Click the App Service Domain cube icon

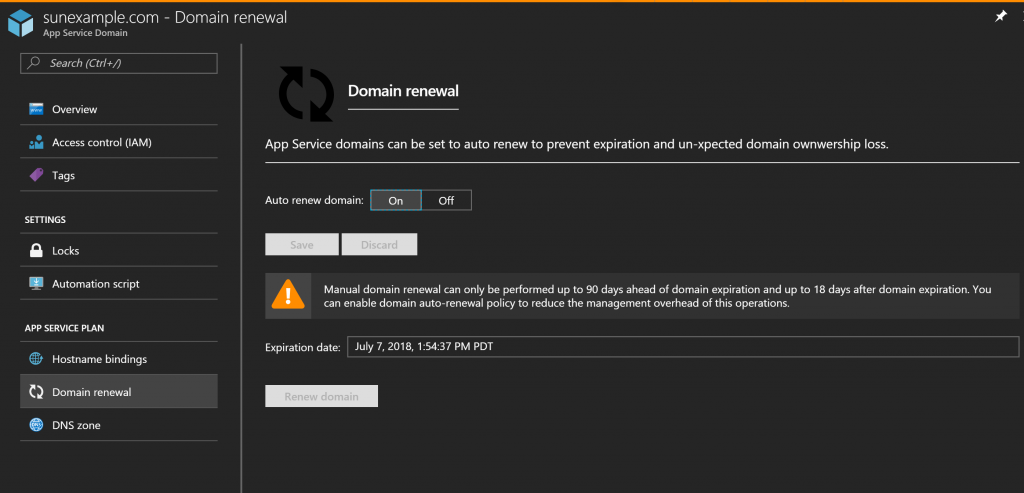(x=21, y=23)
